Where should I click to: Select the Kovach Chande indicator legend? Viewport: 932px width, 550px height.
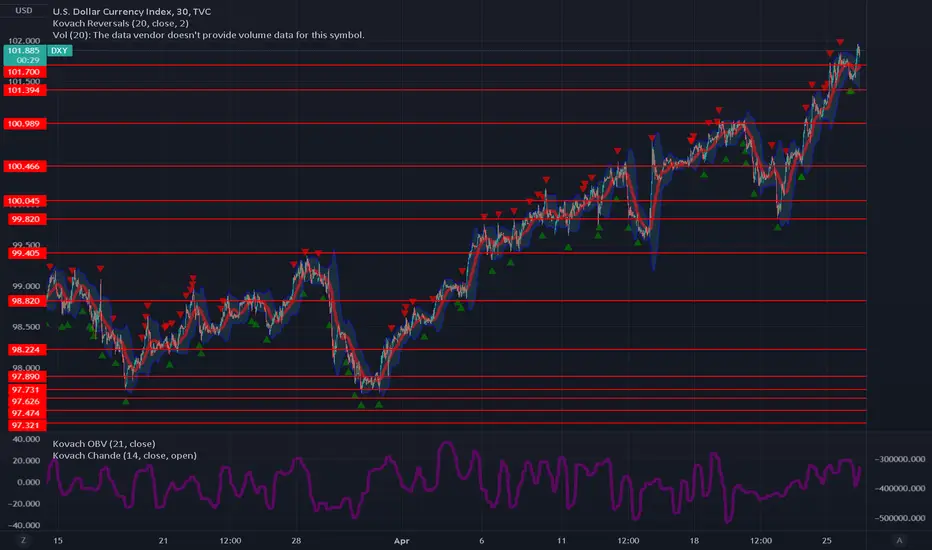tap(124, 455)
